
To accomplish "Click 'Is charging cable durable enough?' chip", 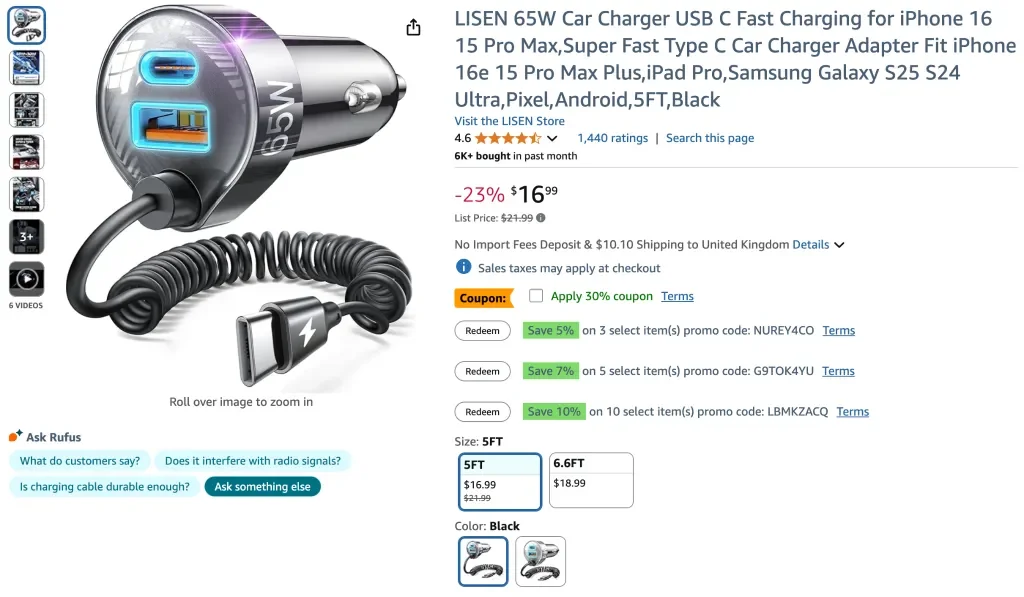I will [x=103, y=487].
